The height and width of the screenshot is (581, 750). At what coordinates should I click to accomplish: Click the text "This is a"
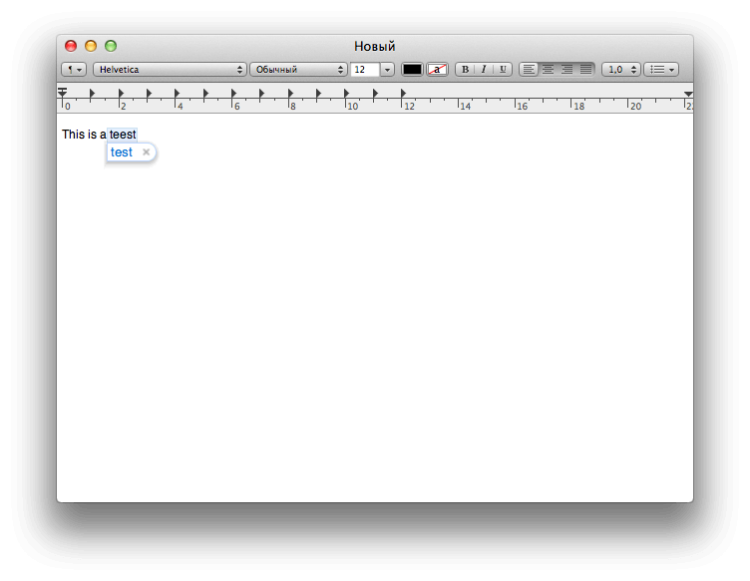click(x=84, y=134)
